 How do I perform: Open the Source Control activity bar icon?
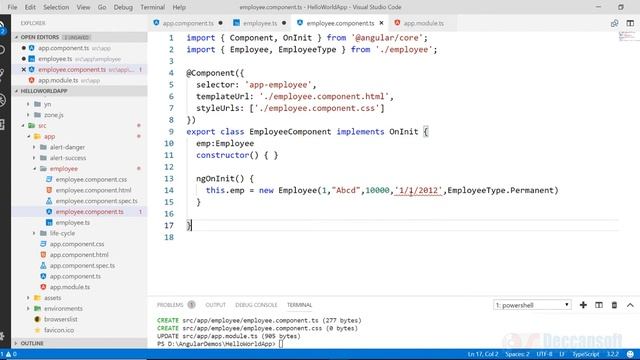[3, 75]
